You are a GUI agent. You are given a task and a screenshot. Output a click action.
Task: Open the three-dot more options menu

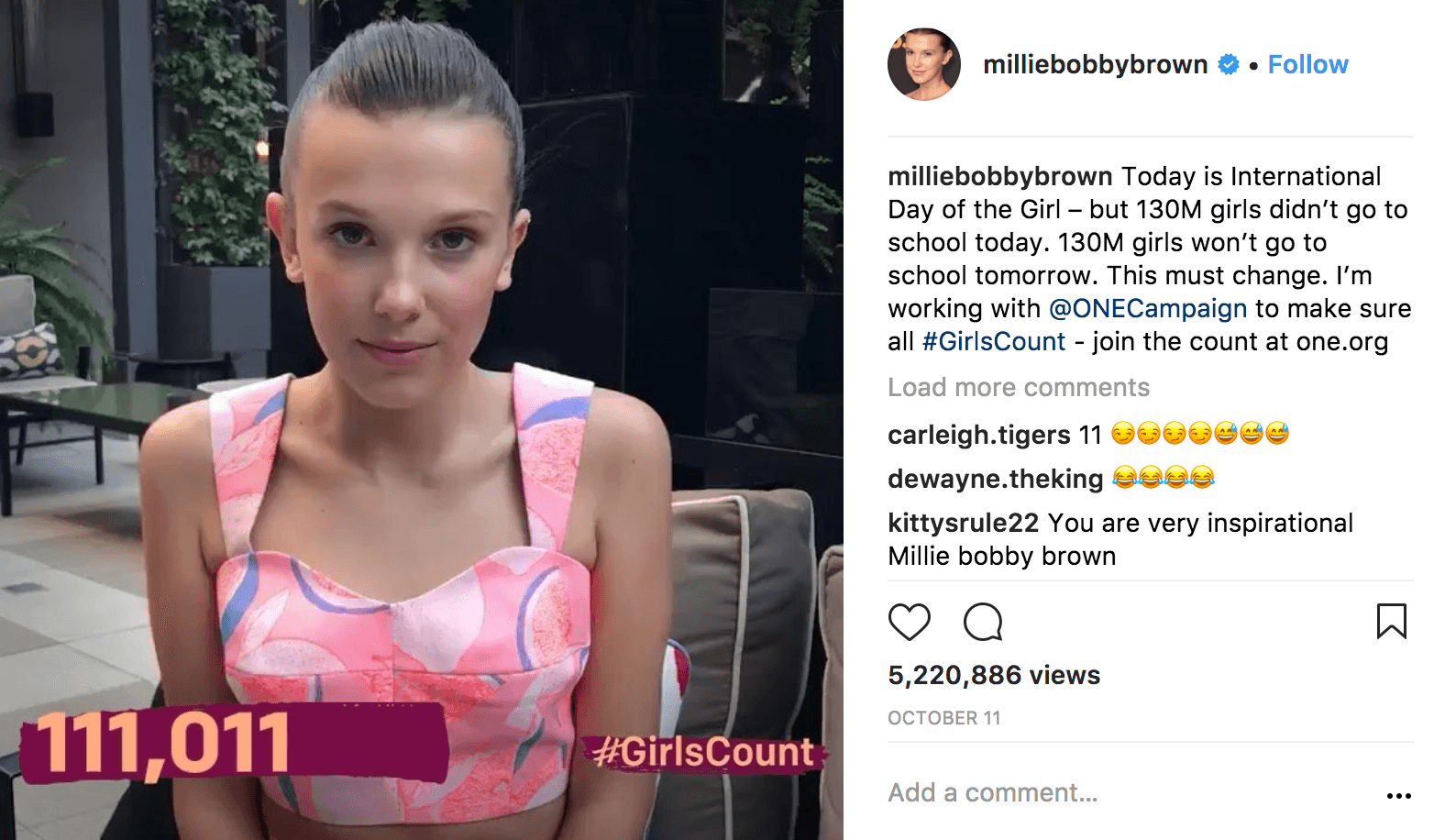click(1399, 795)
